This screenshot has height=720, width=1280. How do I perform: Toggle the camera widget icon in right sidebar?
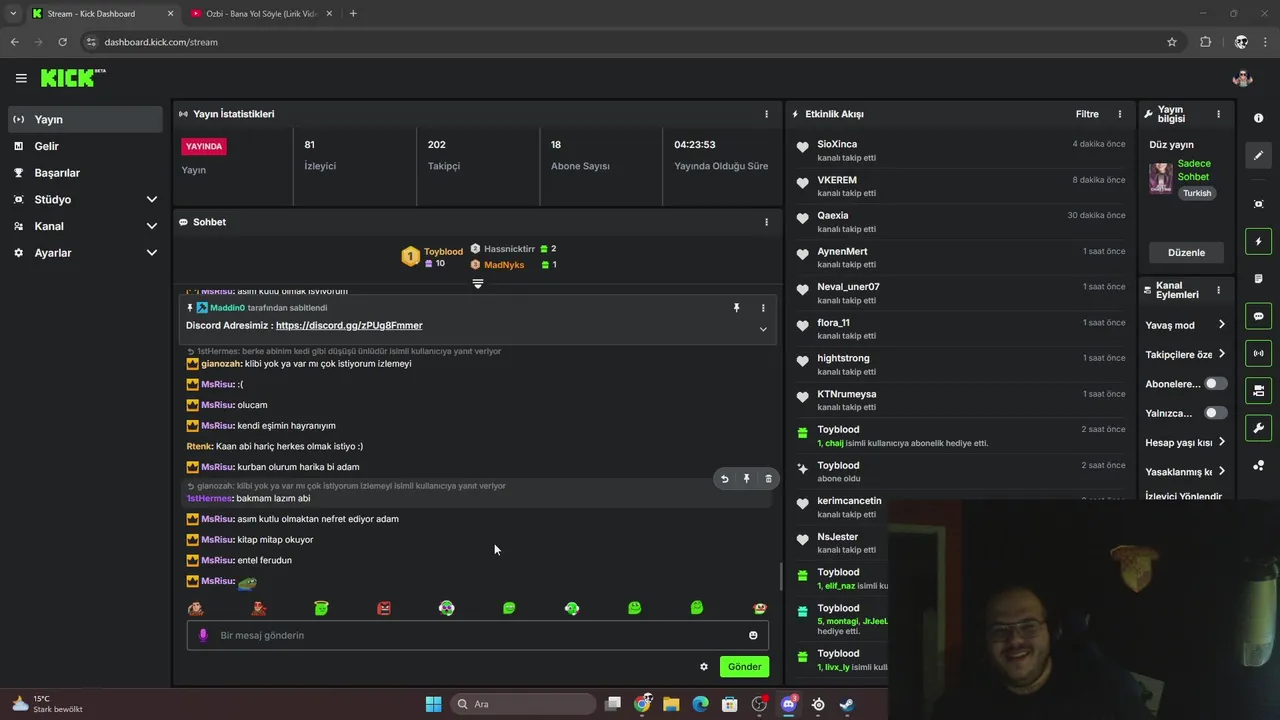[x=1259, y=390]
